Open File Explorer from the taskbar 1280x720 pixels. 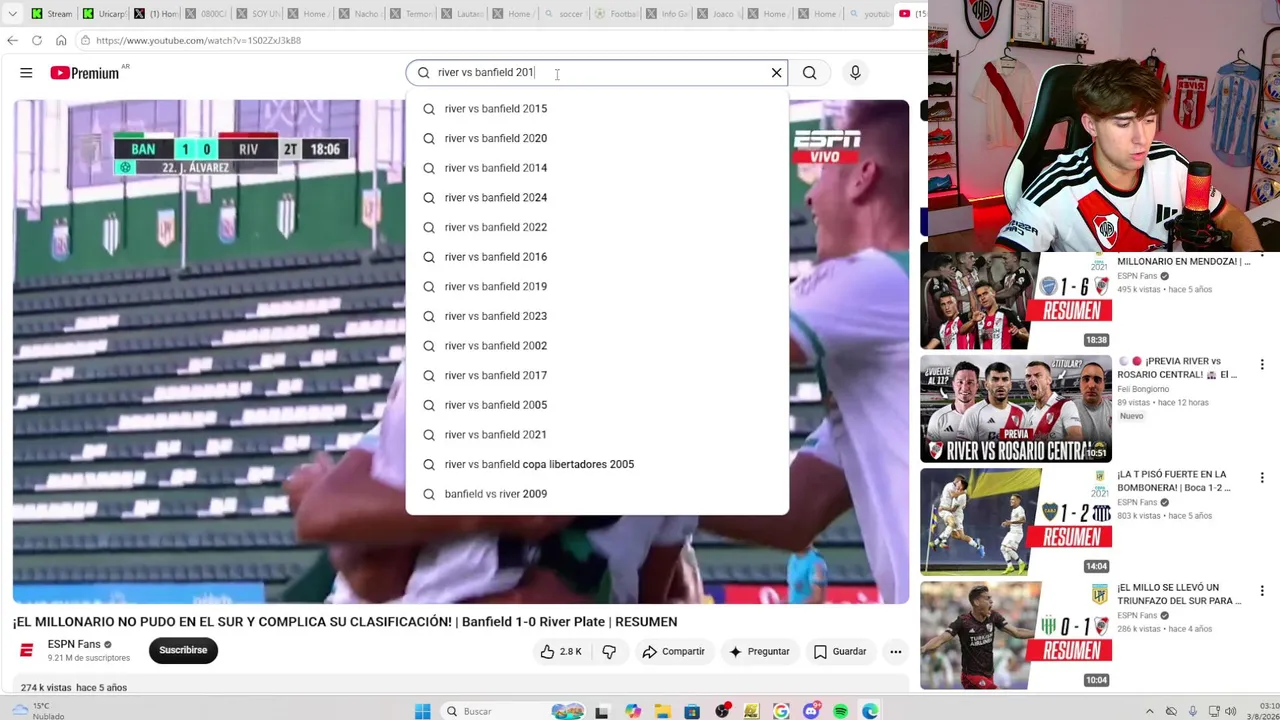tap(662, 711)
